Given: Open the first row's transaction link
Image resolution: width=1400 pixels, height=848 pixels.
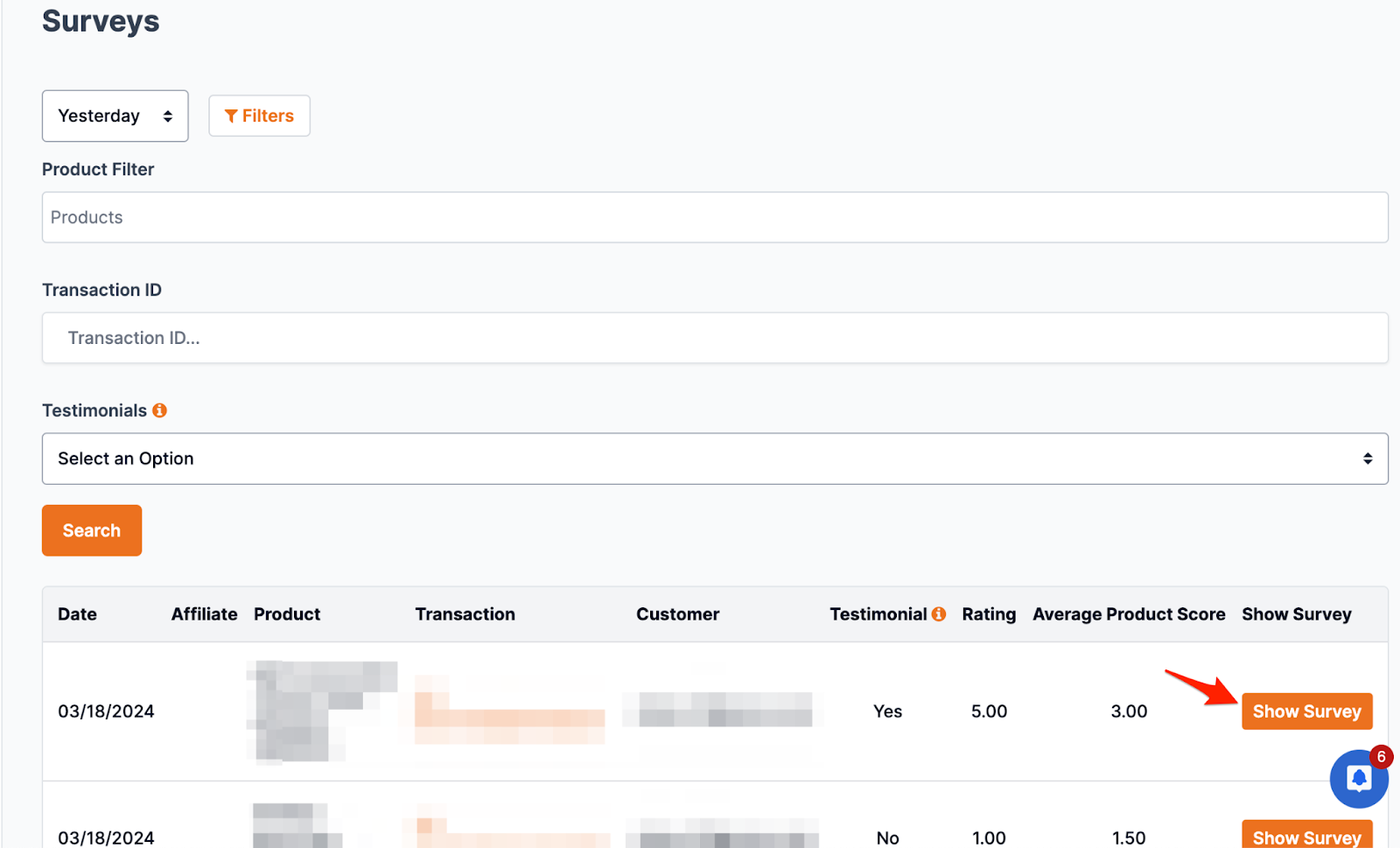Looking at the screenshot, I should (x=509, y=718).
